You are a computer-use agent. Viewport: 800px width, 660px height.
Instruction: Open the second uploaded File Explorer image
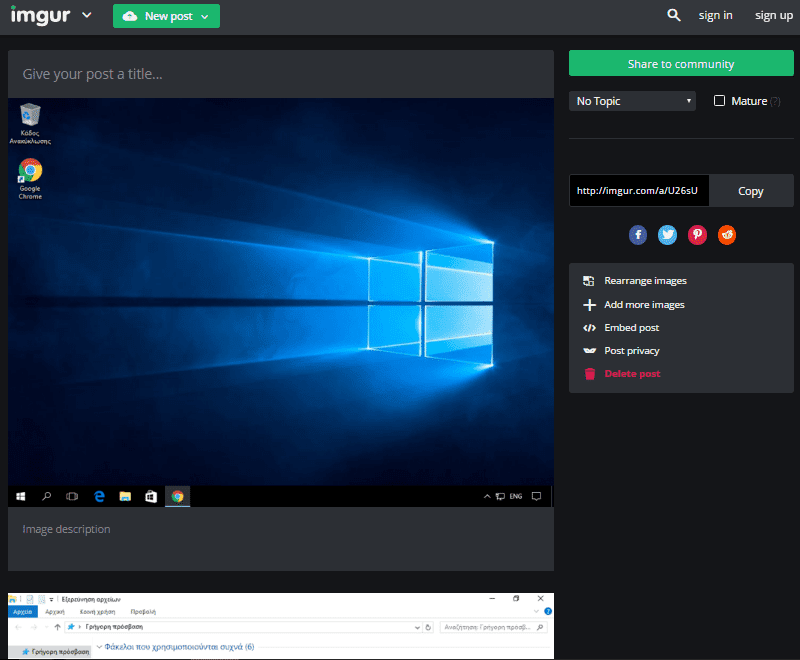click(x=281, y=626)
